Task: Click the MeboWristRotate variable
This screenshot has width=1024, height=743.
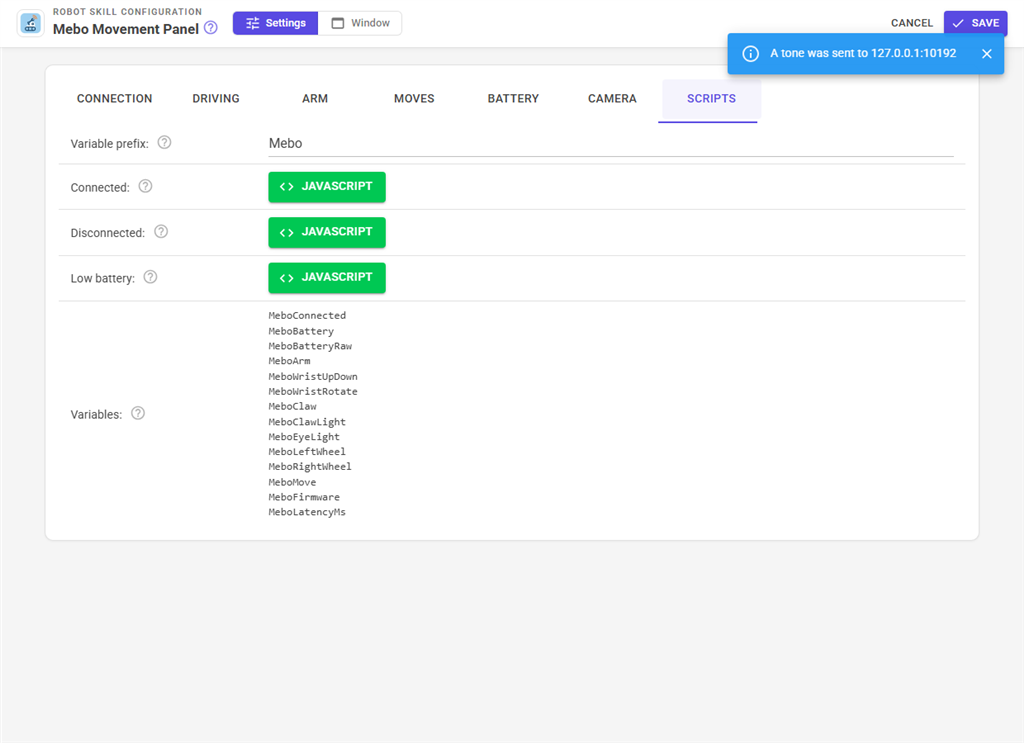Action: [313, 391]
